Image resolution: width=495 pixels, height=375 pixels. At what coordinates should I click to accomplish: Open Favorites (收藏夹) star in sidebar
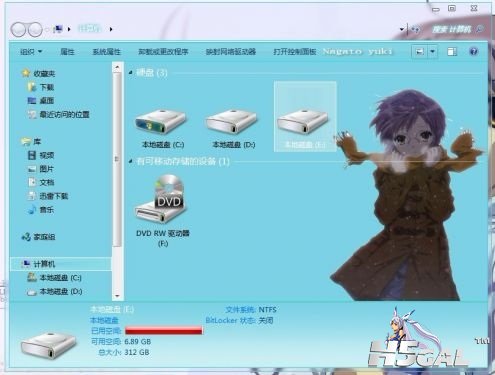[26, 73]
